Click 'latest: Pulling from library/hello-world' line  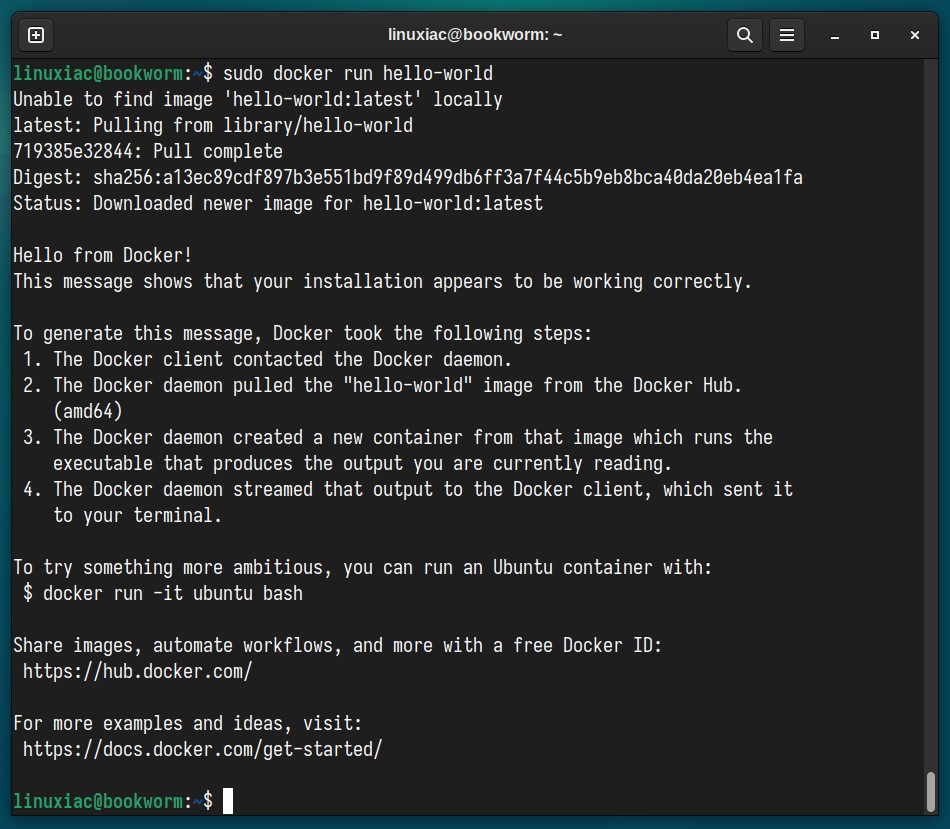click(x=213, y=125)
